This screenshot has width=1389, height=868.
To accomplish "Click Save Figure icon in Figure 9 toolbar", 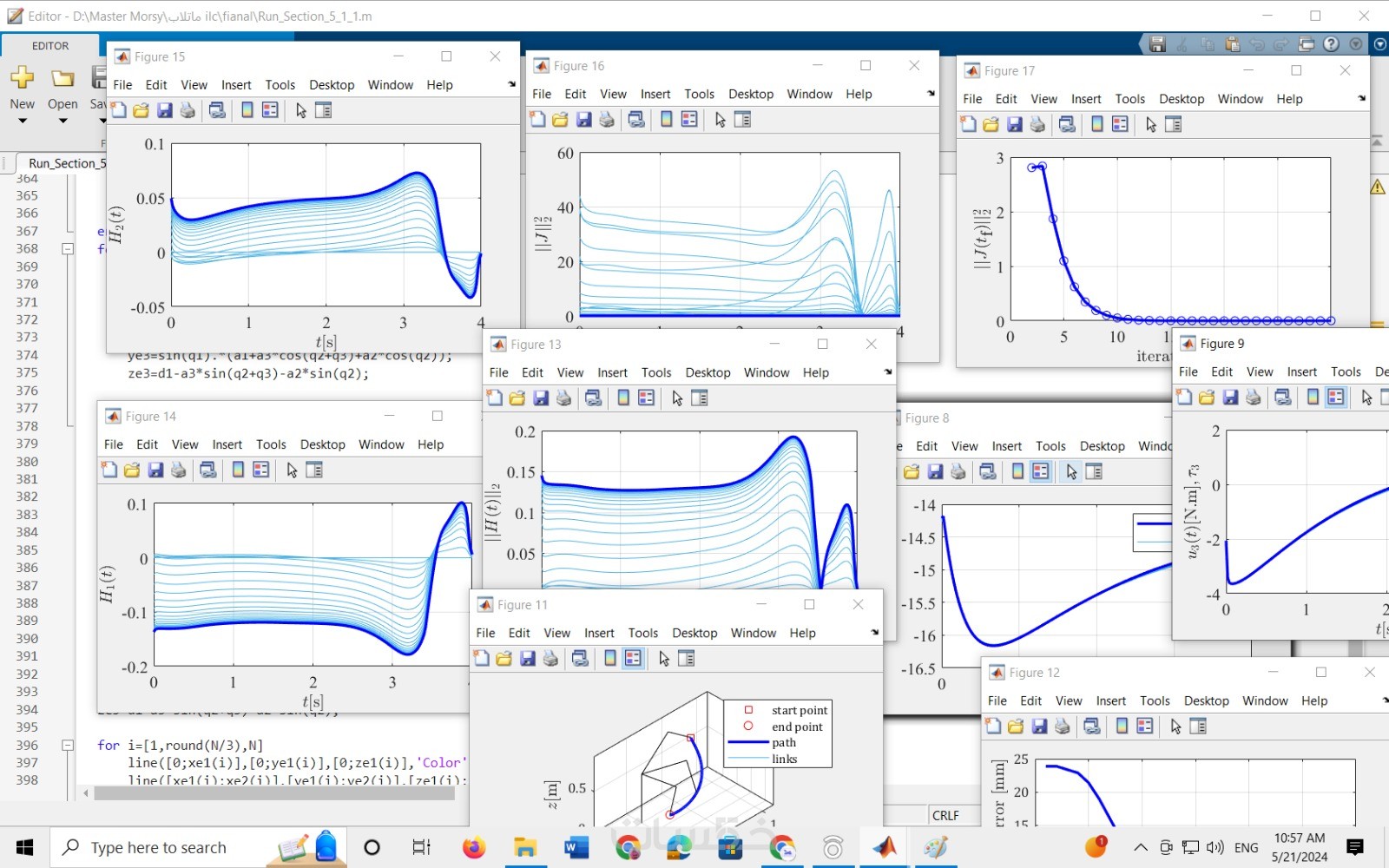I will click(1230, 397).
